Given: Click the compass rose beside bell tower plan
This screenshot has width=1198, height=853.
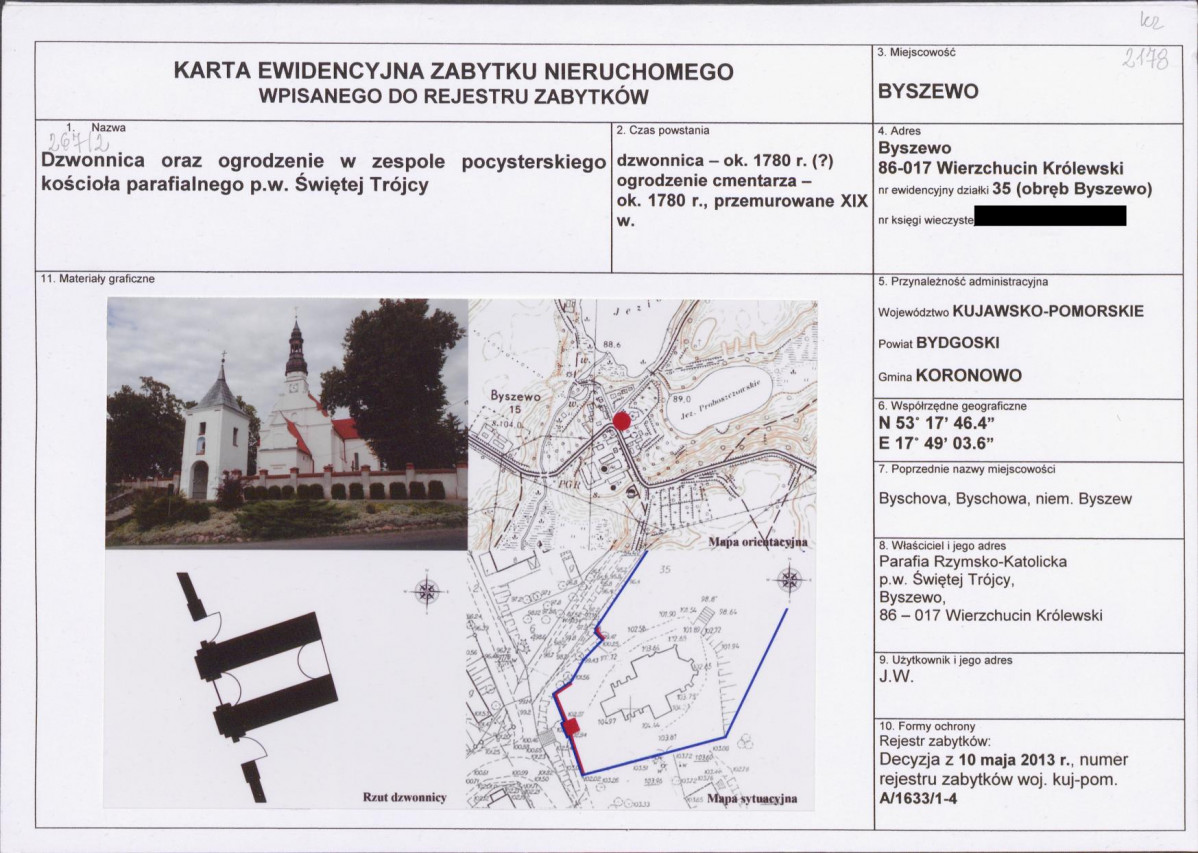Looking at the screenshot, I should click(426, 590).
